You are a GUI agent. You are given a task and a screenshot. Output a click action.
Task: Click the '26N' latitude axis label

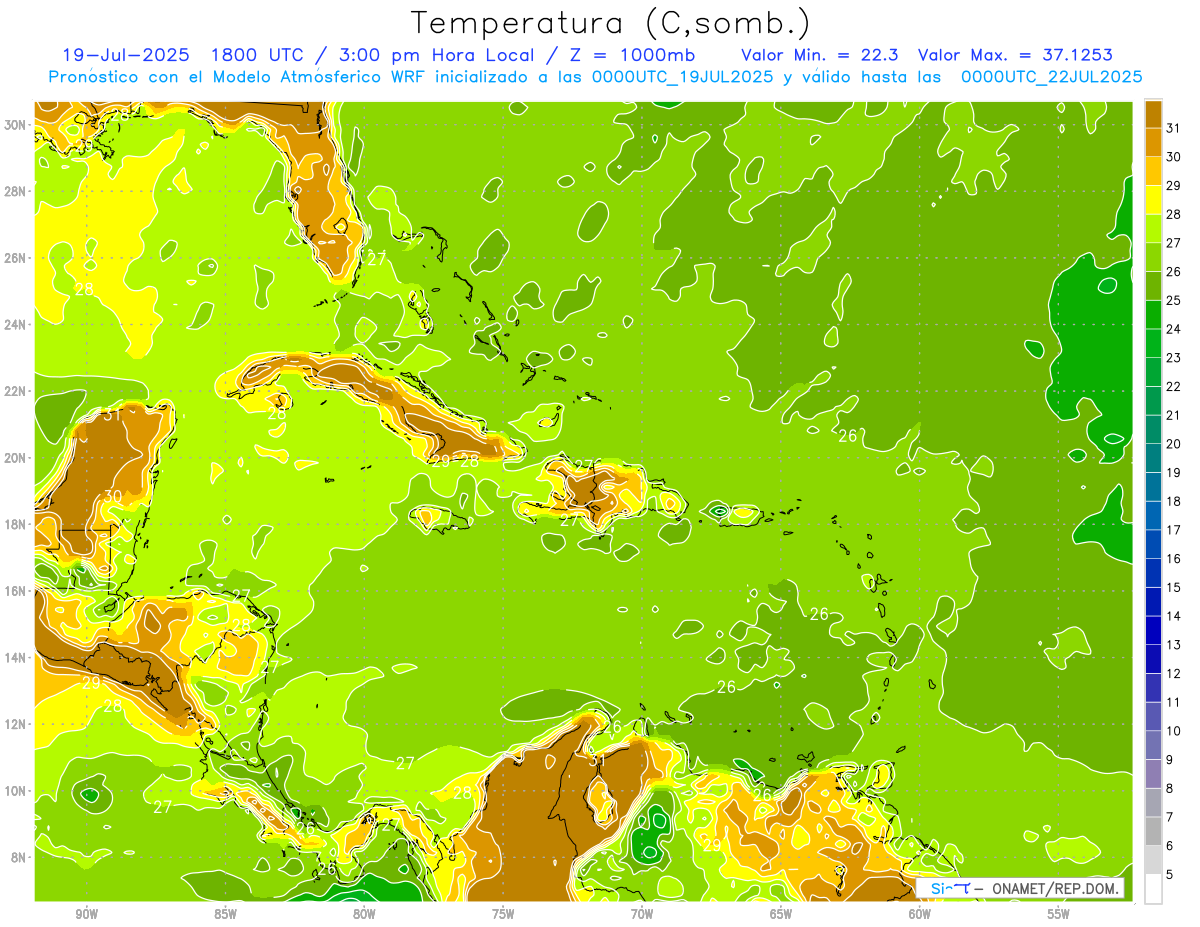tap(16, 258)
